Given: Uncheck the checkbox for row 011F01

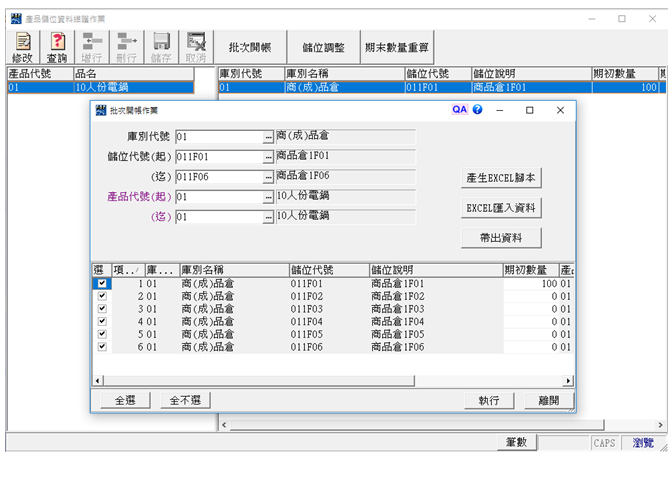Looking at the screenshot, I should [101, 284].
